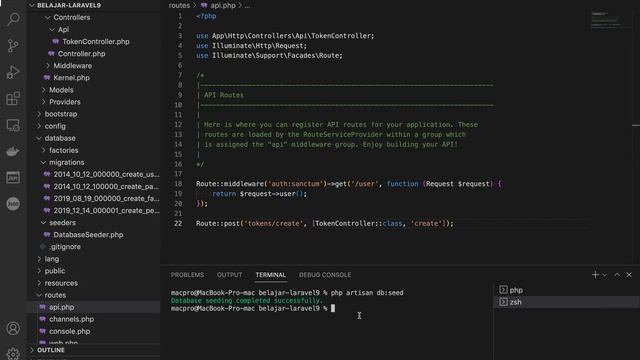Open the Extensions view
This screenshot has height=360, width=640.
13,98
